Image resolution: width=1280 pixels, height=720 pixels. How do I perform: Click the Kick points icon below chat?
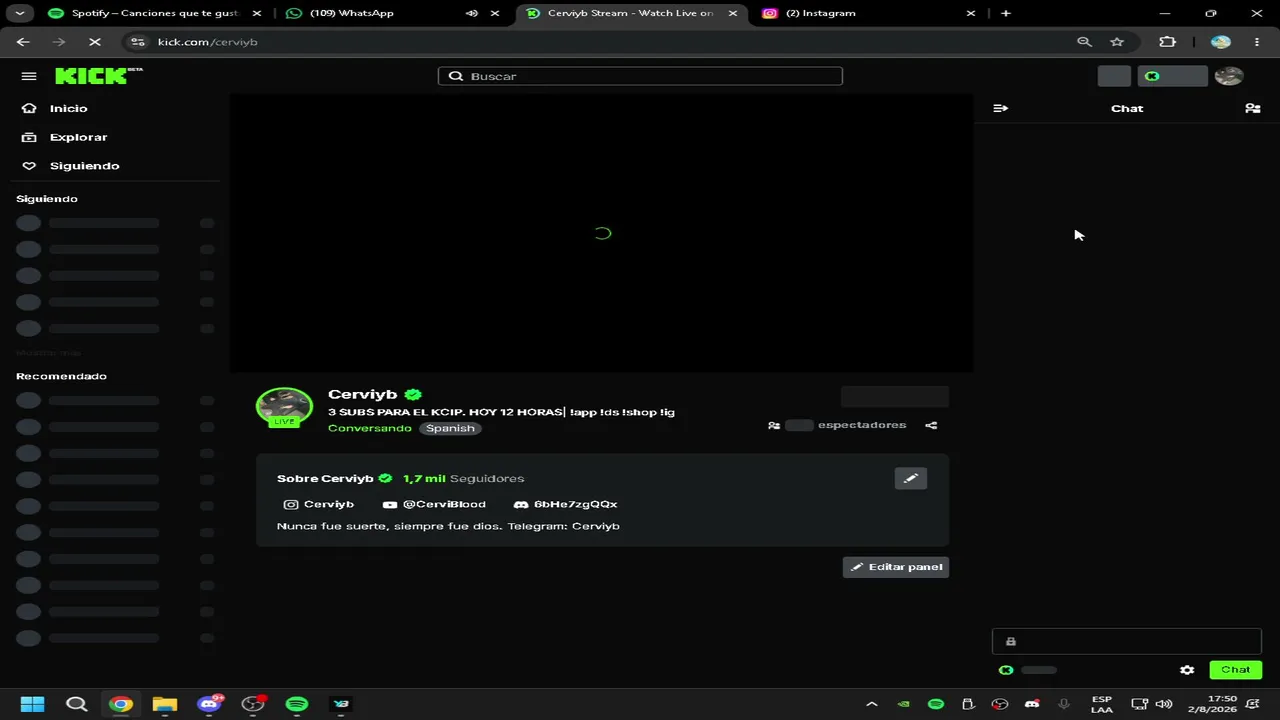(x=1006, y=670)
